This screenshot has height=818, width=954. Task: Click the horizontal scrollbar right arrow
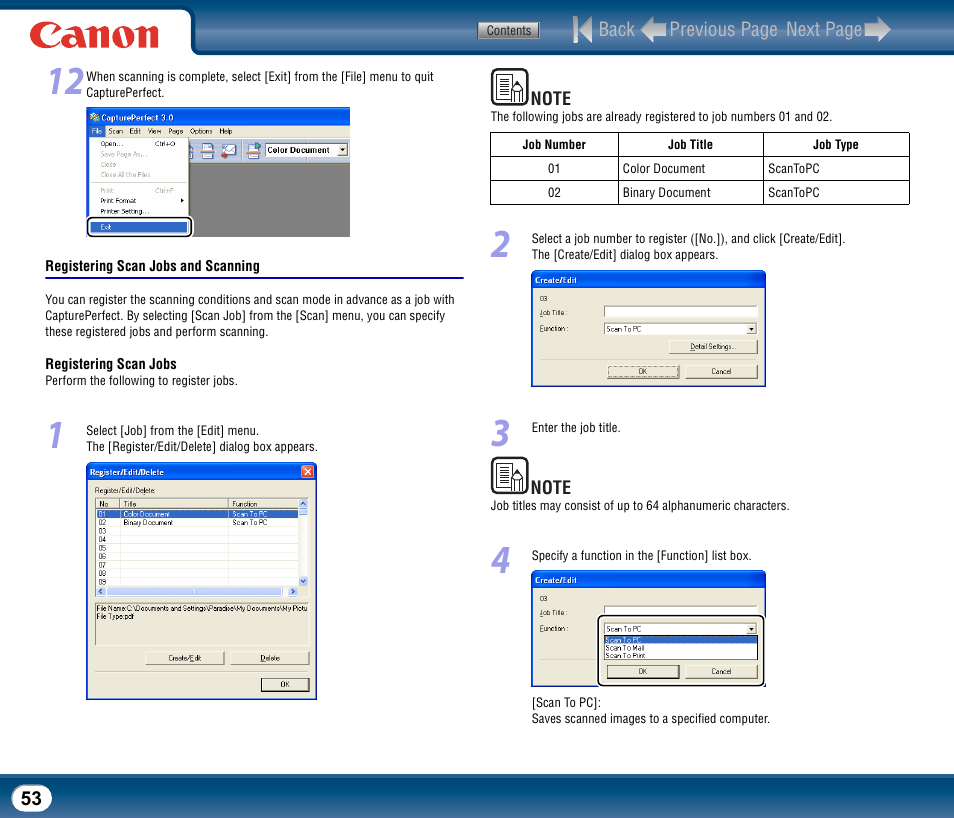(x=293, y=591)
